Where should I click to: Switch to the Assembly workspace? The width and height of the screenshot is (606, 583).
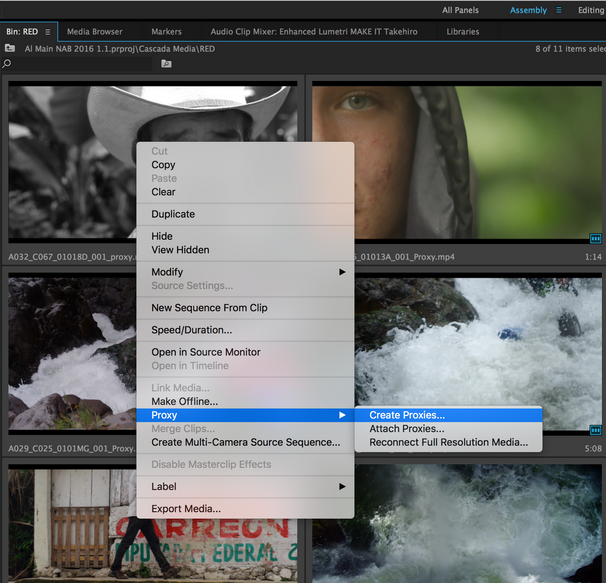point(528,10)
